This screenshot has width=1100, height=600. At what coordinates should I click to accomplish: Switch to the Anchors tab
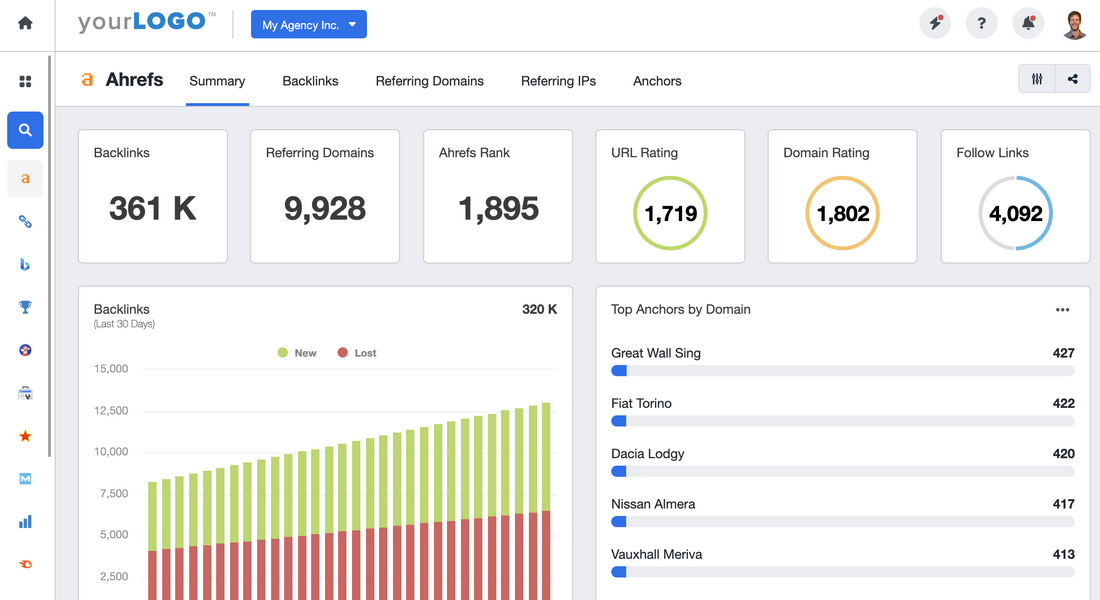click(x=657, y=81)
